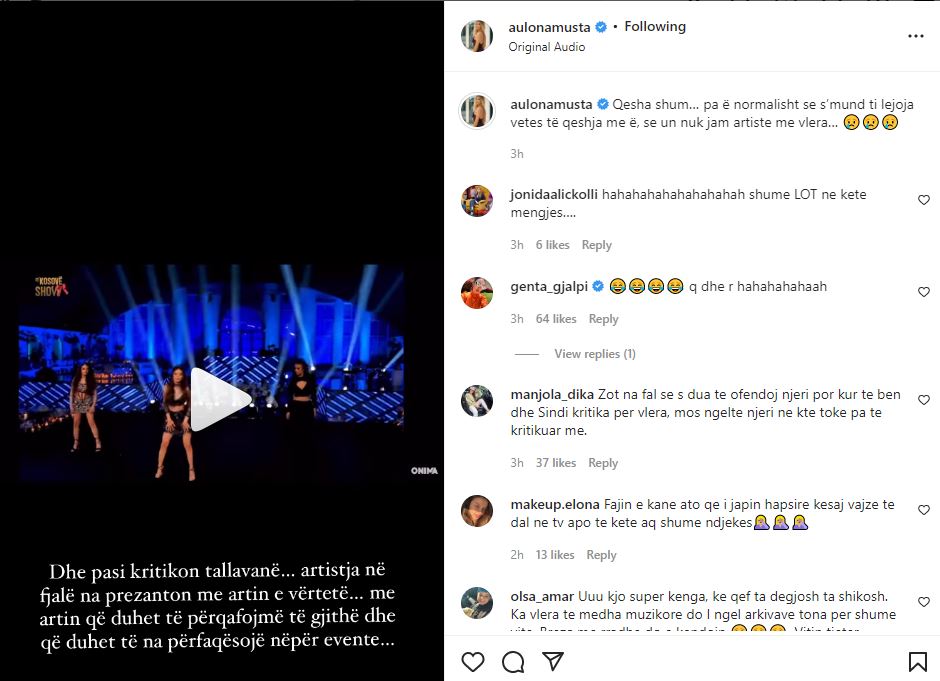Like olsa_amar's comment heart
Image resolution: width=940 pixels, height=681 pixels.
(923, 602)
